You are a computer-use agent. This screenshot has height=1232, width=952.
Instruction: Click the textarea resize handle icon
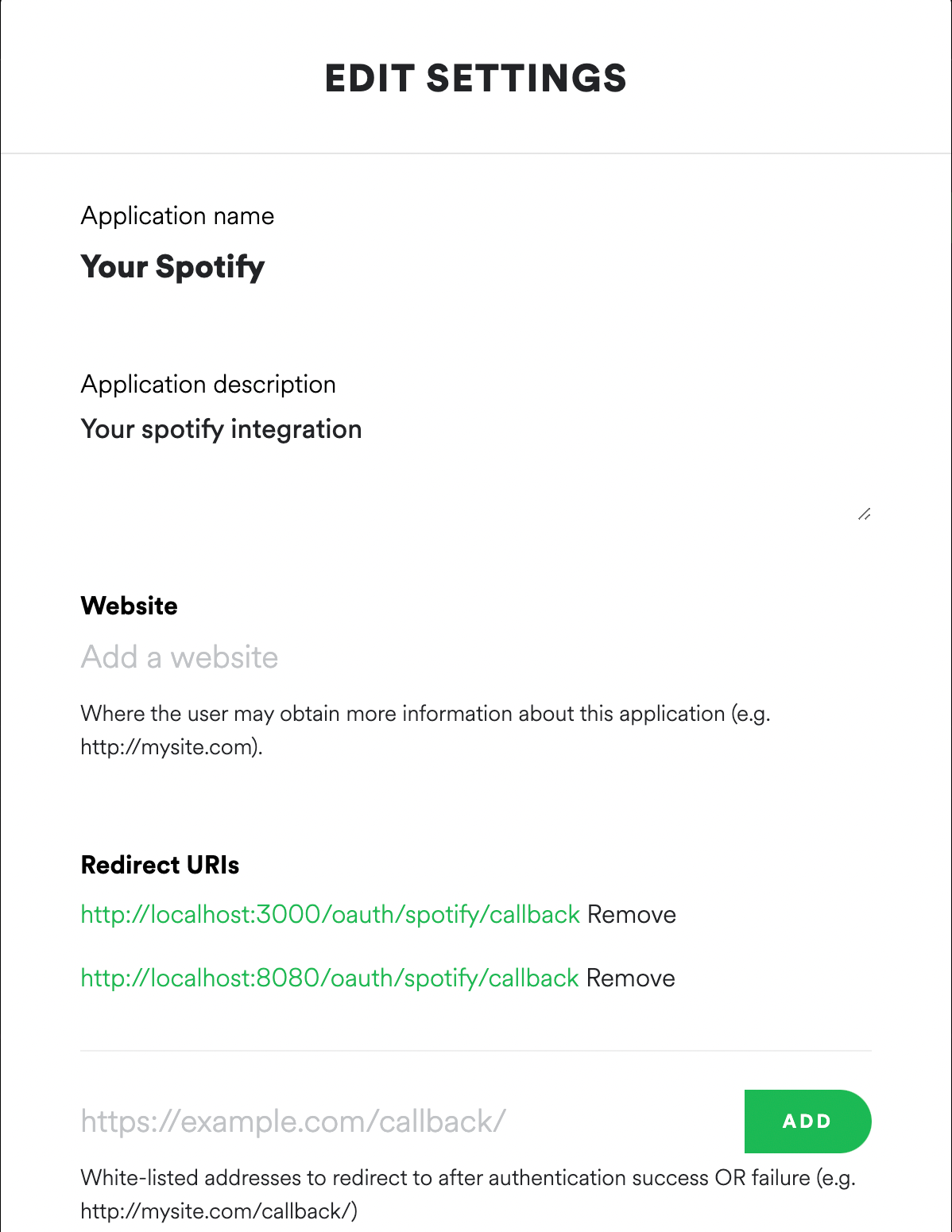click(865, 514)
